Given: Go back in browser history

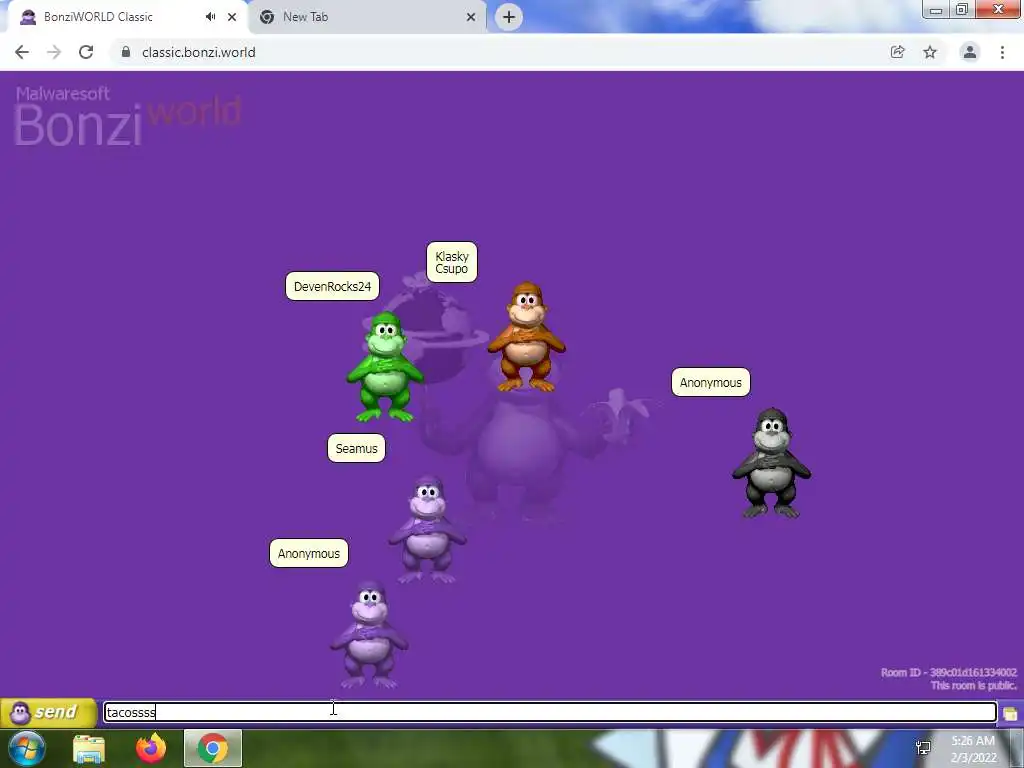Looking at the screenshot, I should tap(22, 52).
